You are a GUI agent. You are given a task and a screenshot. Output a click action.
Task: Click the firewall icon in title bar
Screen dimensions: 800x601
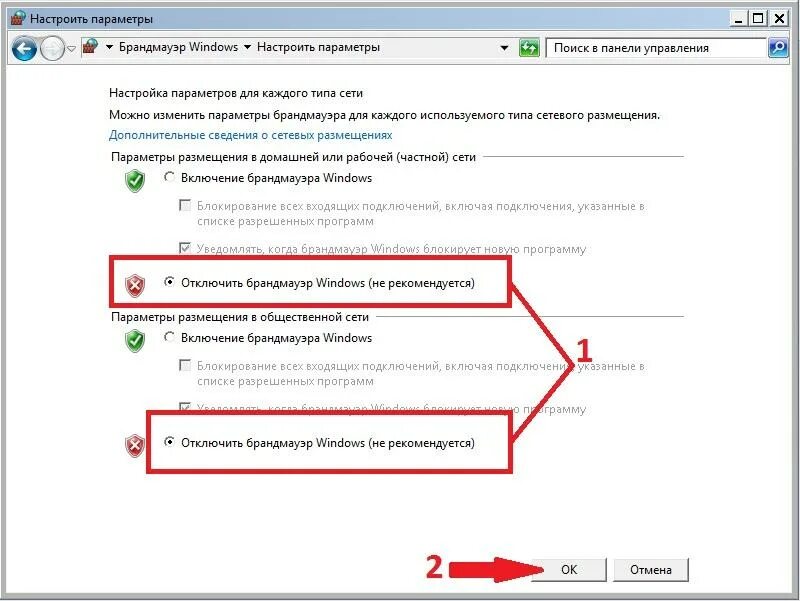[x=18, y=18]
